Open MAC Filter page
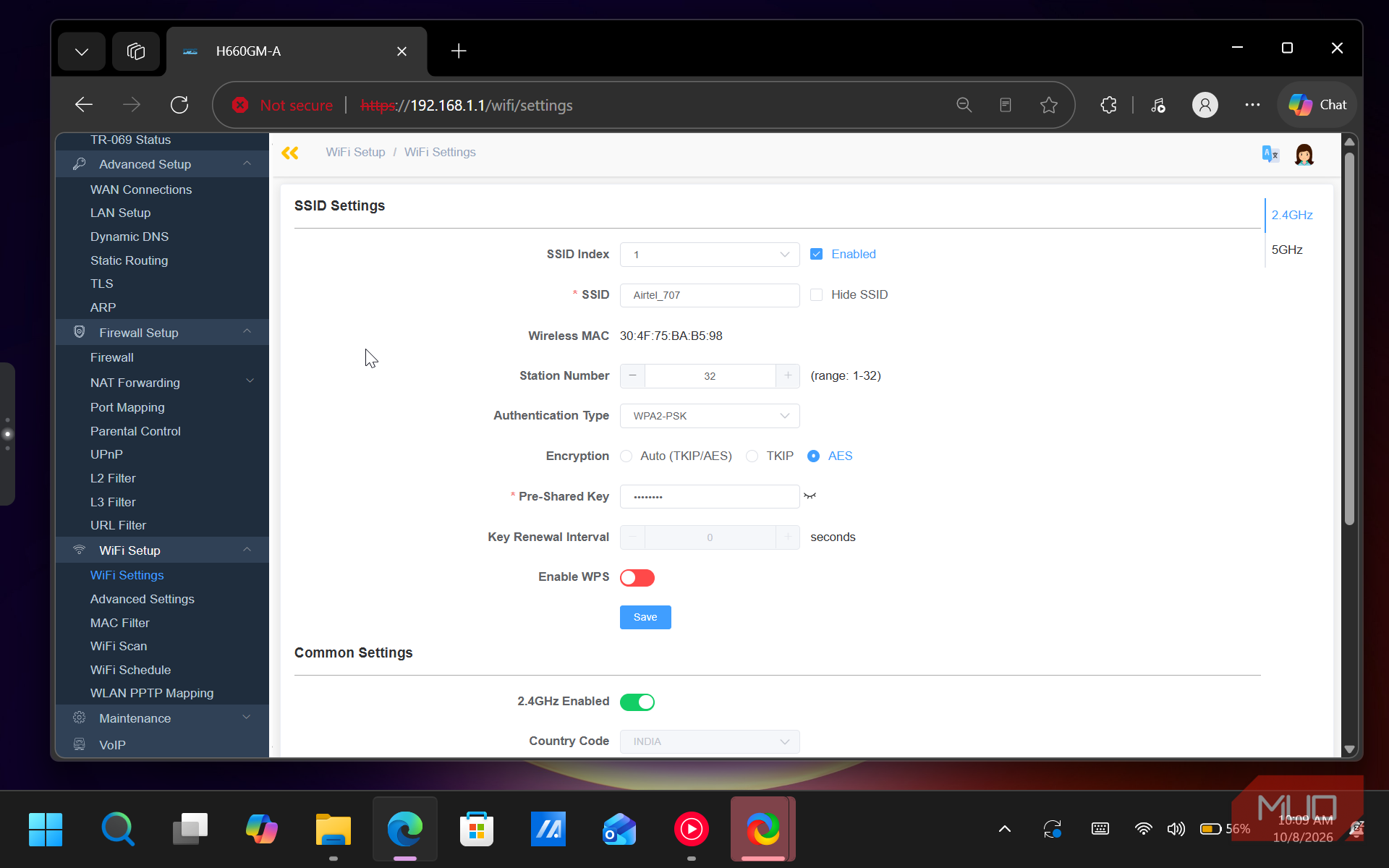 click(x=119, y=623)
